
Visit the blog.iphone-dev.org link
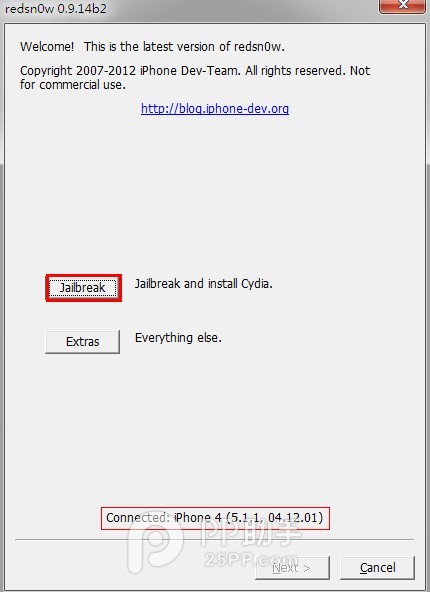215,109
